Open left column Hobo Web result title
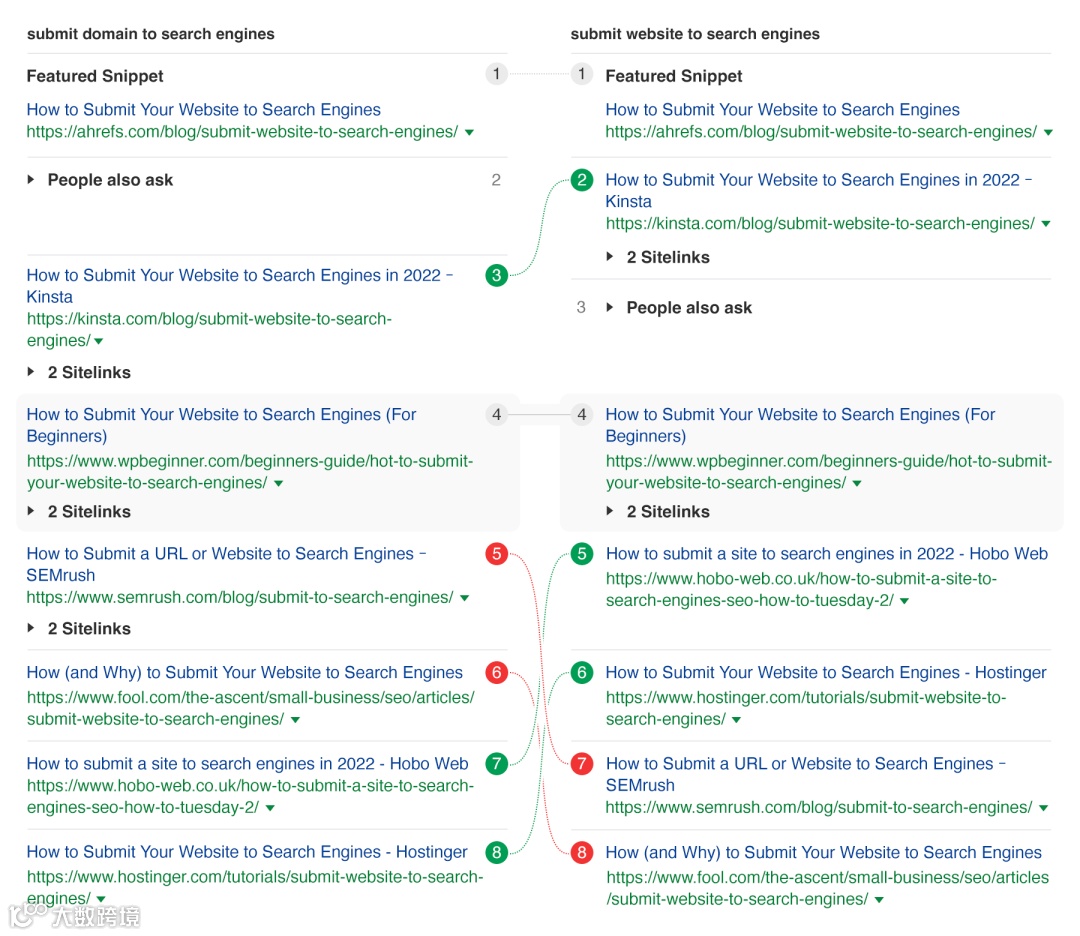The height and width of the screenshot is (936, 1080). 247,764
